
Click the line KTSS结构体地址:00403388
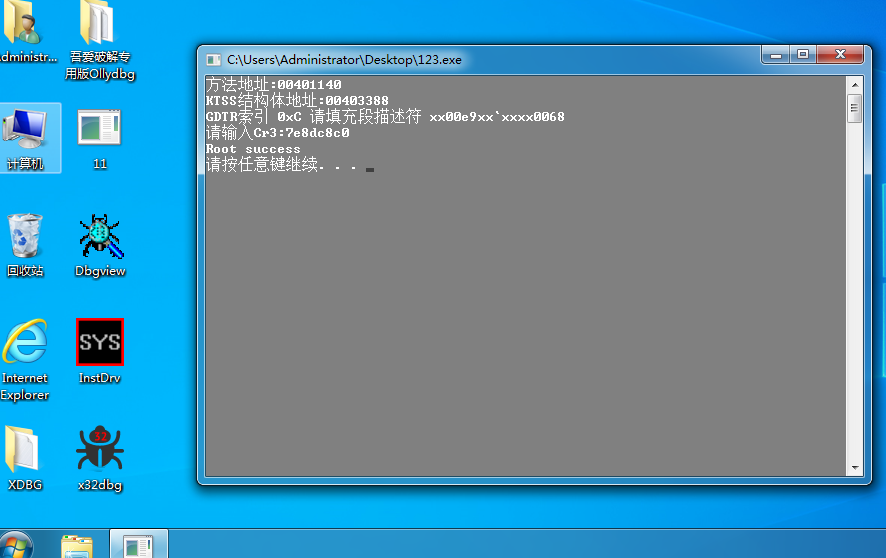point(297,101)
